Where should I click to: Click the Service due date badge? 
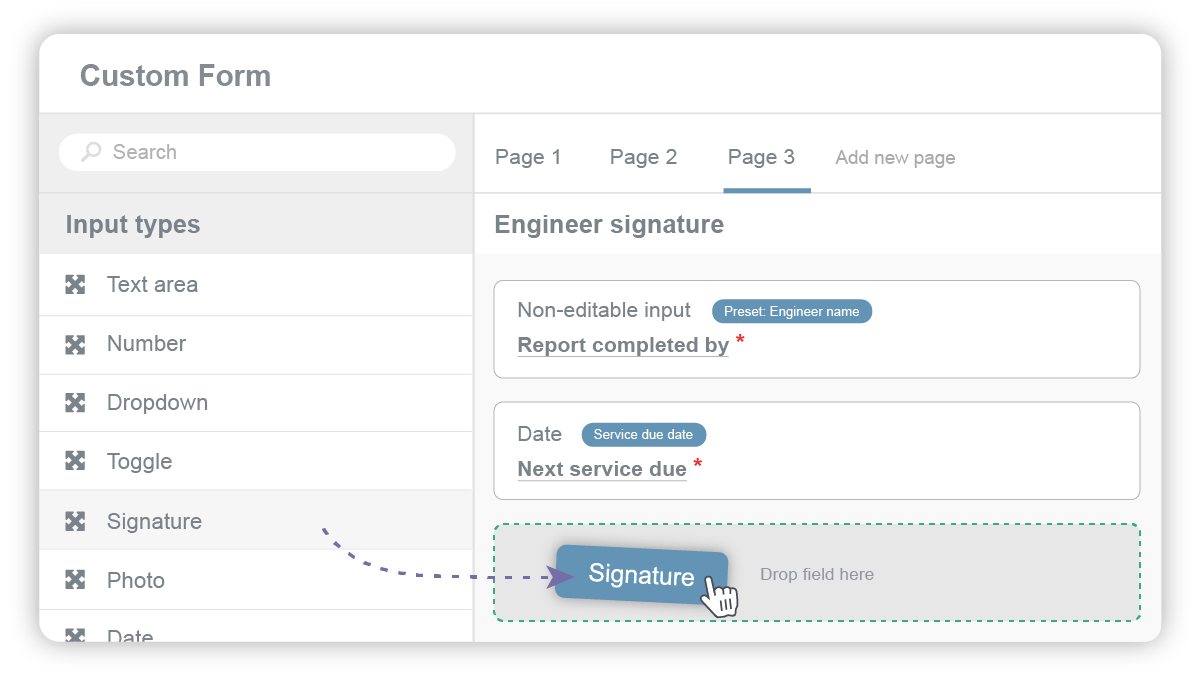(643, 434)
